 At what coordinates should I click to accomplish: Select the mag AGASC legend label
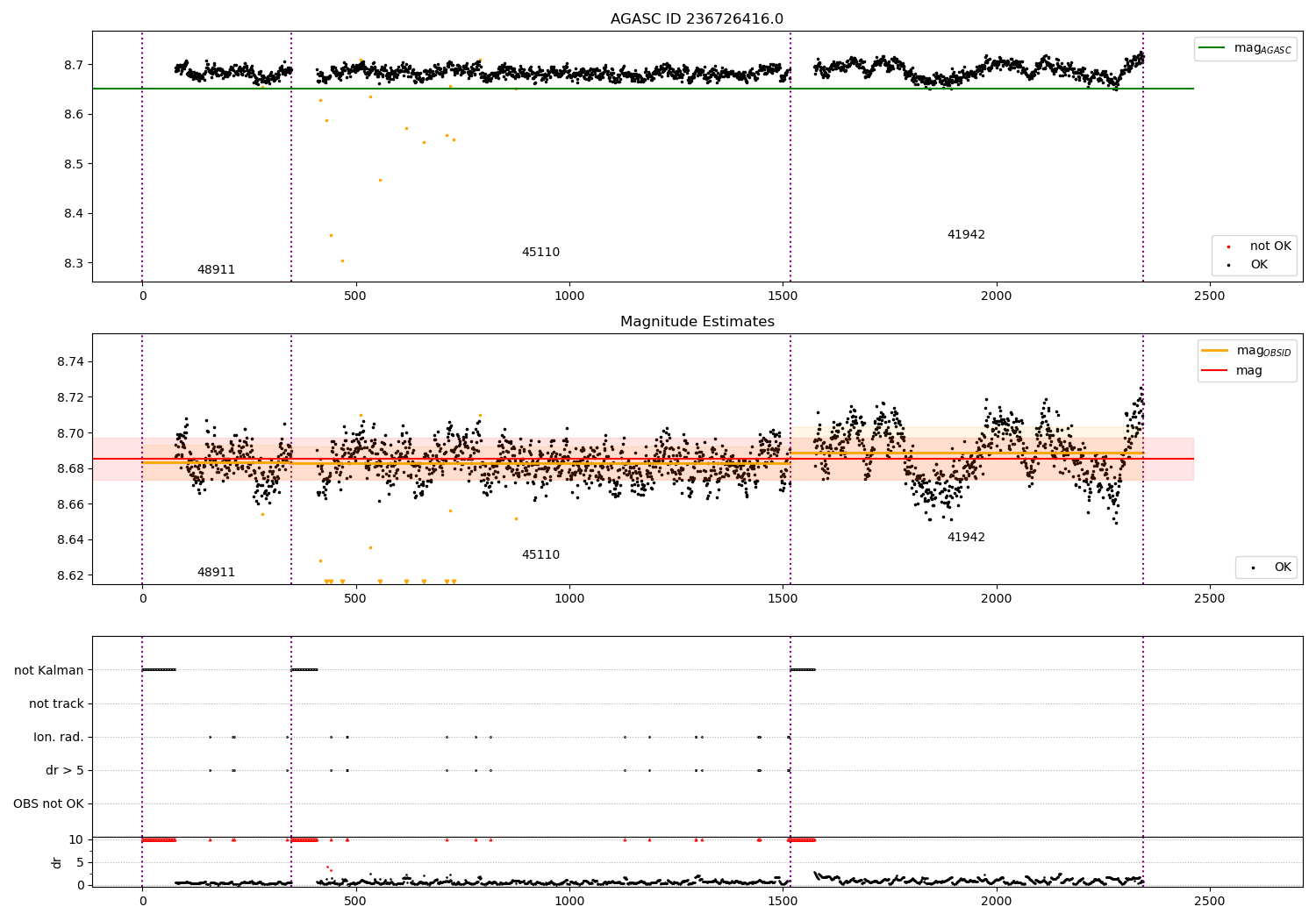[x=1262, y=48]
